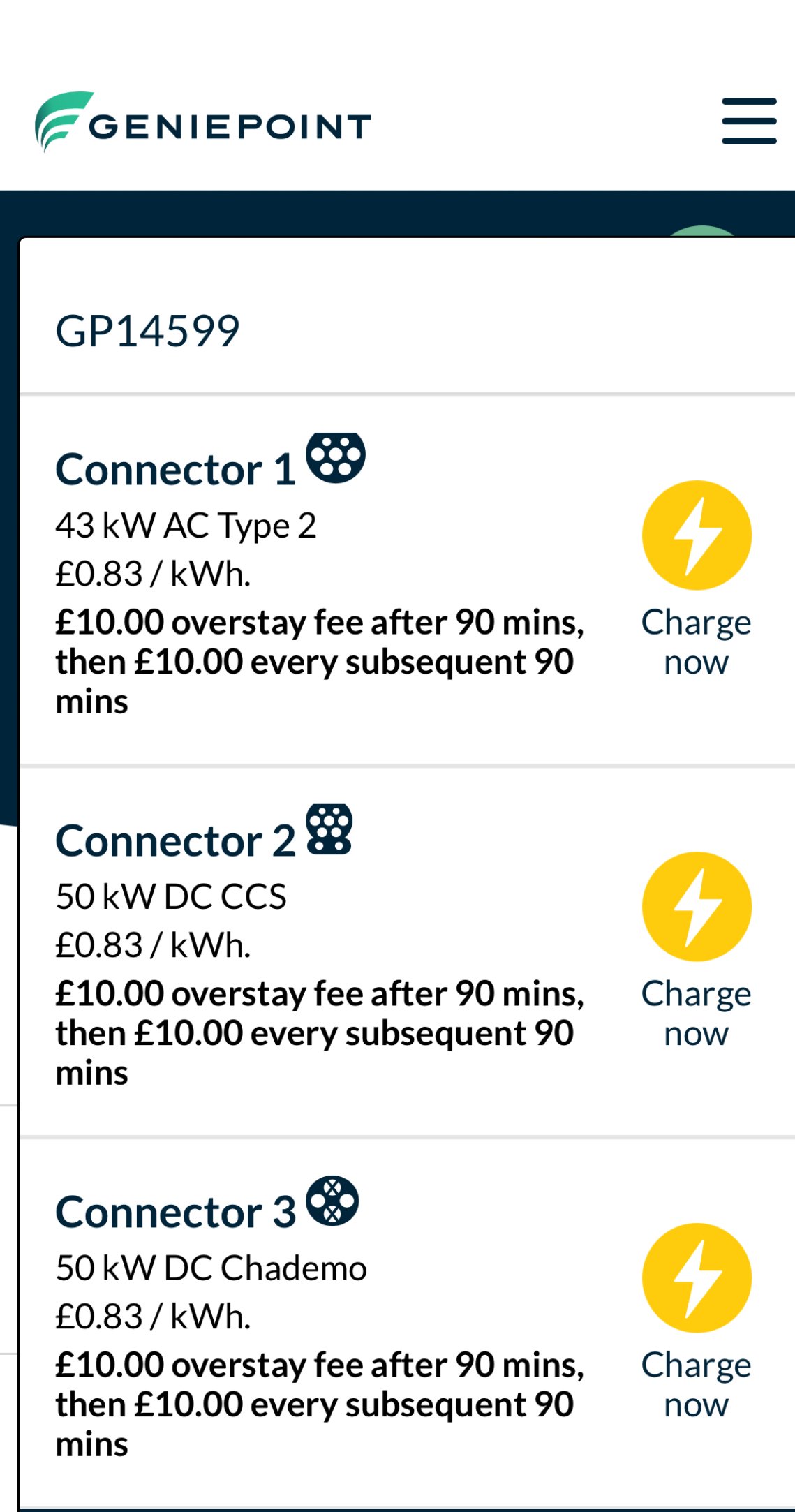This screenshot has height=1512, width=795.
Task: Click the 50 kW DC Chademo label
Action: pyautogui.click(x=211, y=1268)
